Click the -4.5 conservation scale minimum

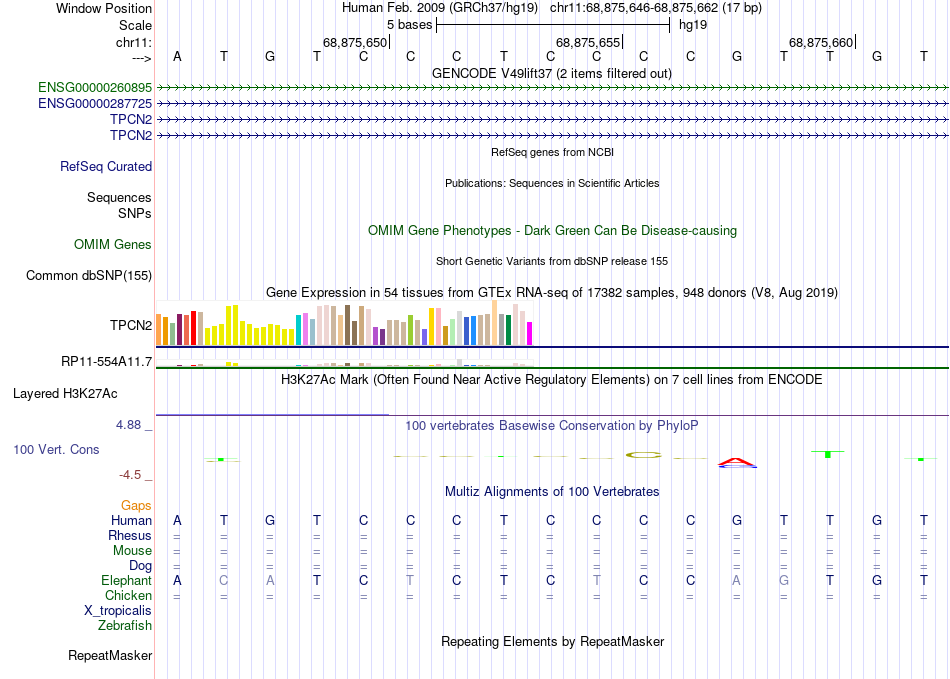[130, 475]
